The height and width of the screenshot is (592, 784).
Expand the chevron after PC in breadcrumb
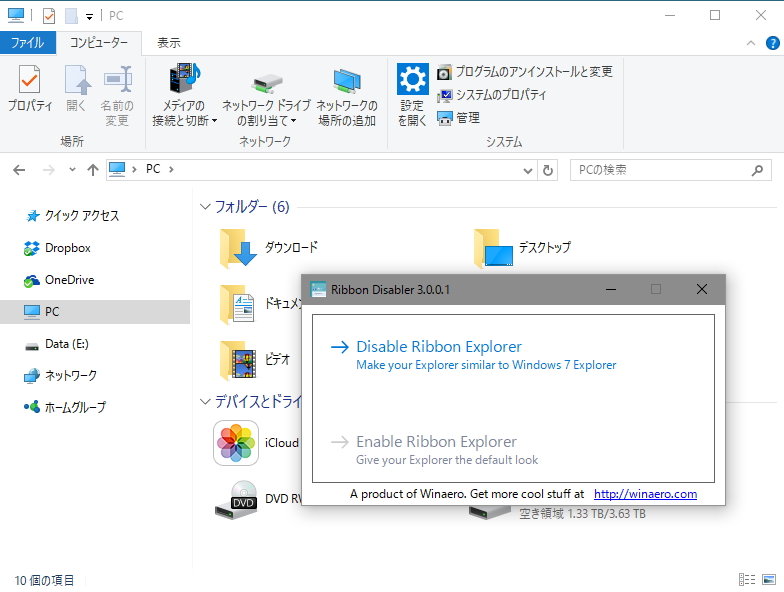click(x=172, y=170)
